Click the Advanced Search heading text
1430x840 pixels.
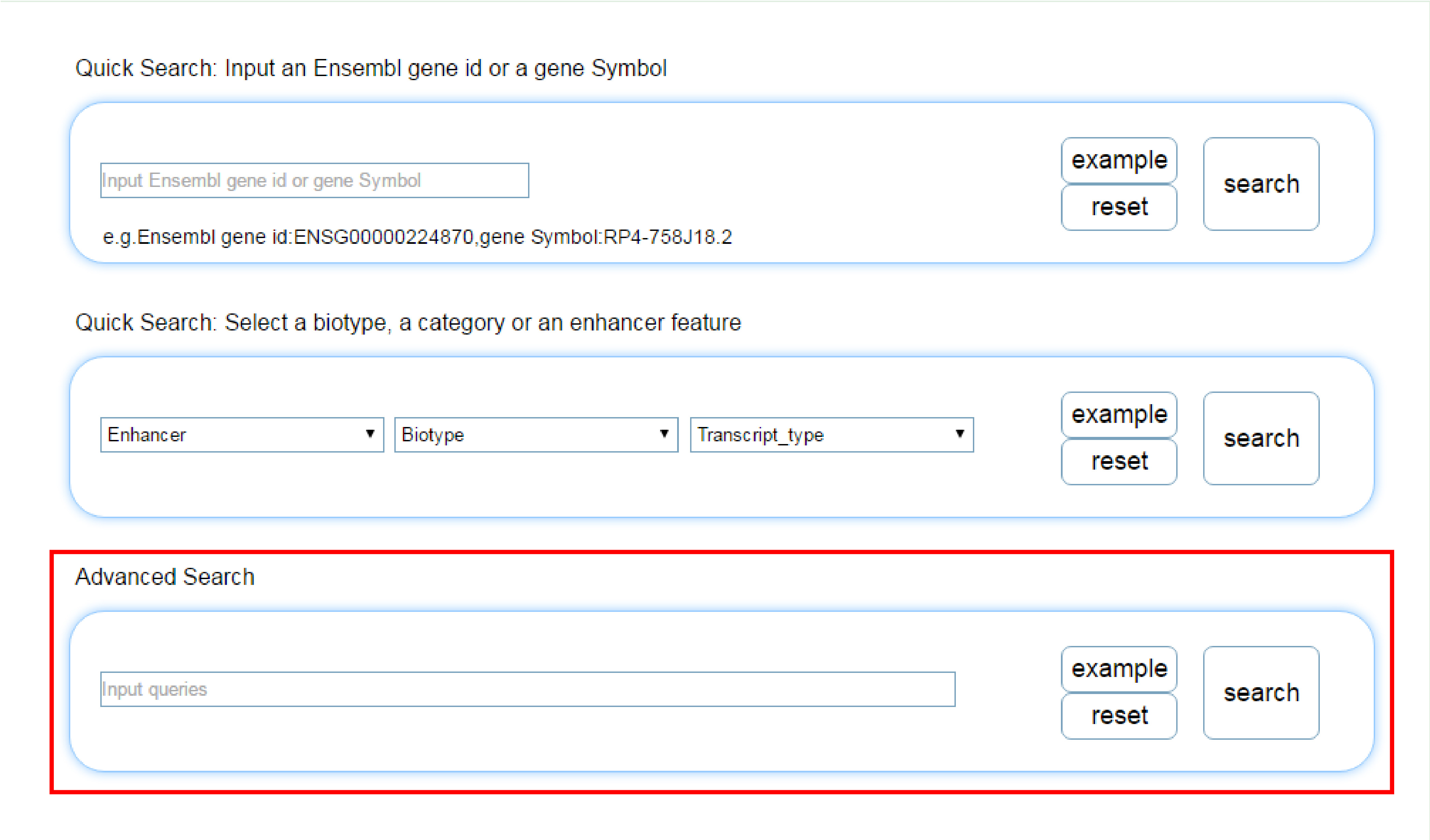click(165, 577)
